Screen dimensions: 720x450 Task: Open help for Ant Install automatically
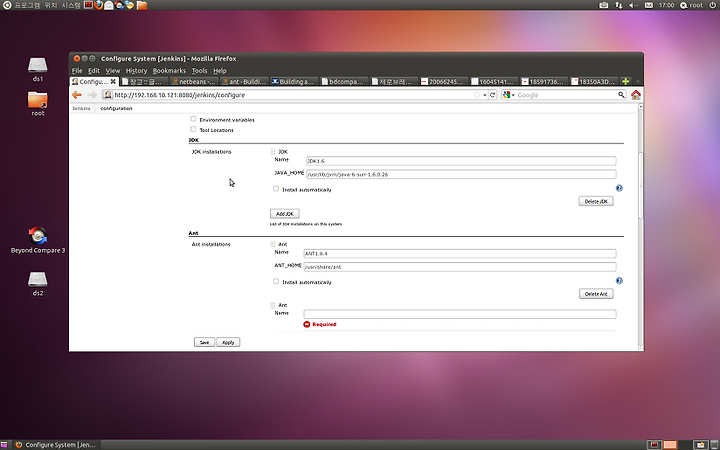pos(619,281)
